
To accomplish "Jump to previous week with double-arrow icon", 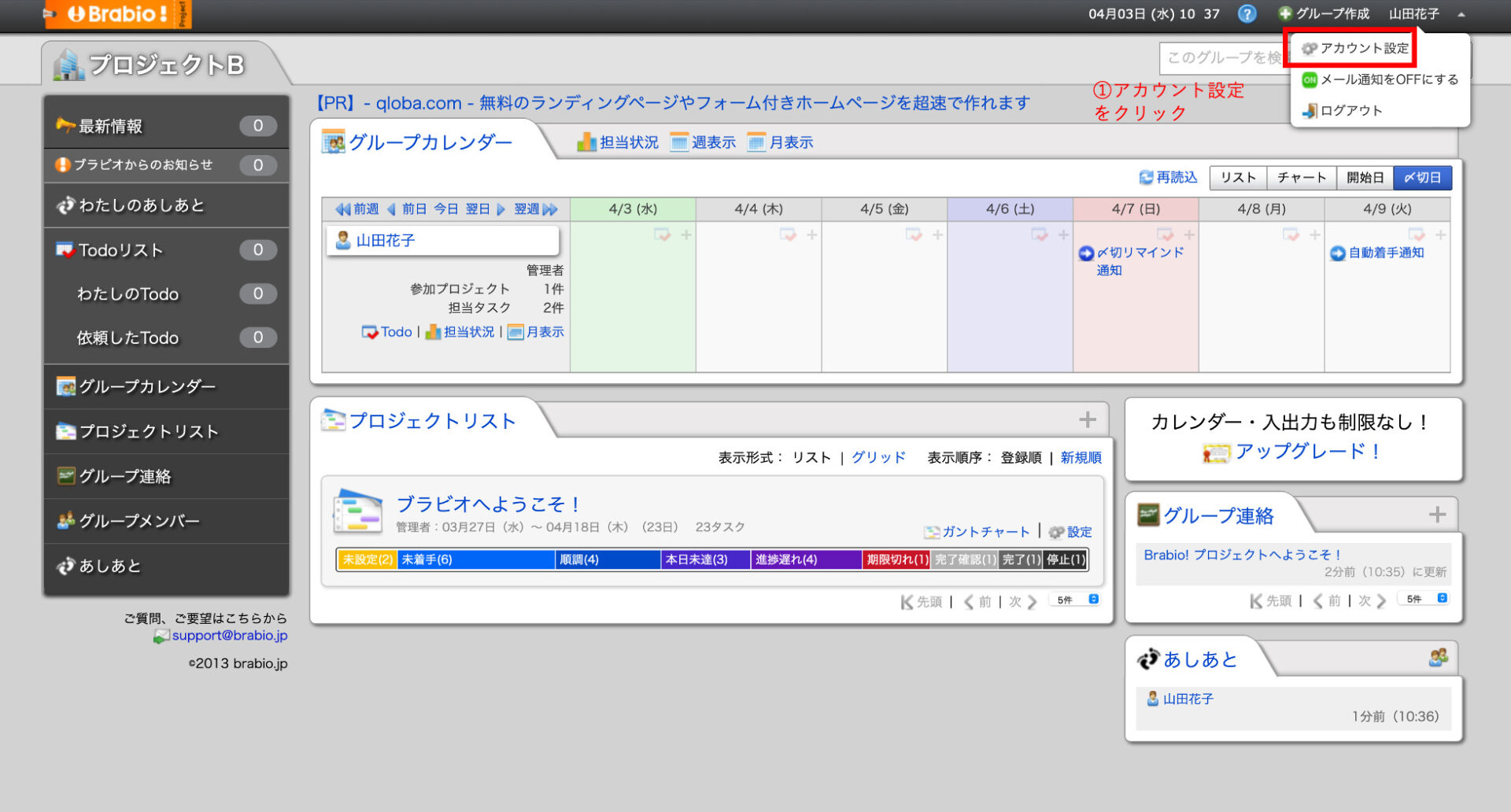I will tap(343, 209).
